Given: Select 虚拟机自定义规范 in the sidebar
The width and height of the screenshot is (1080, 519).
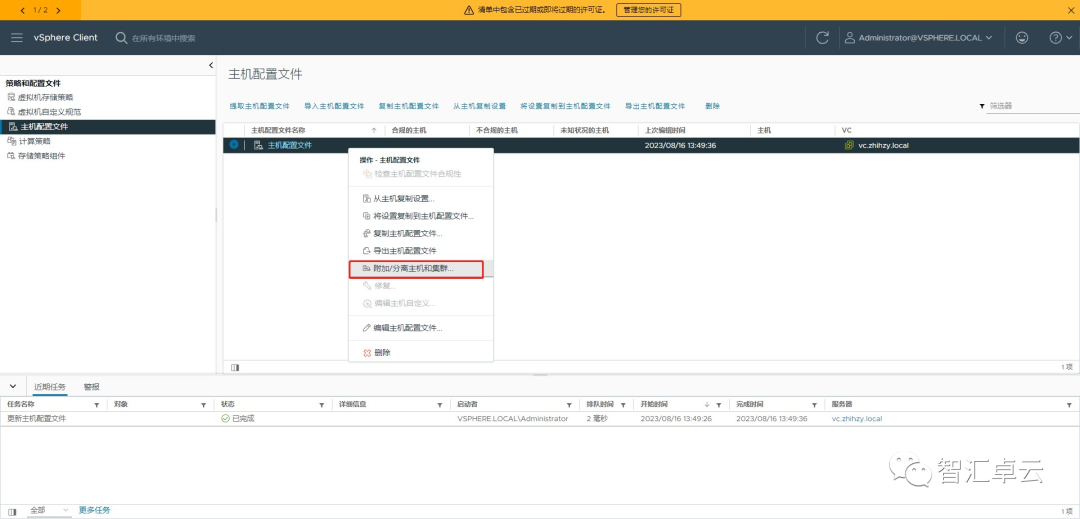Looking at the screenshot, I should (x=49, y=112).
